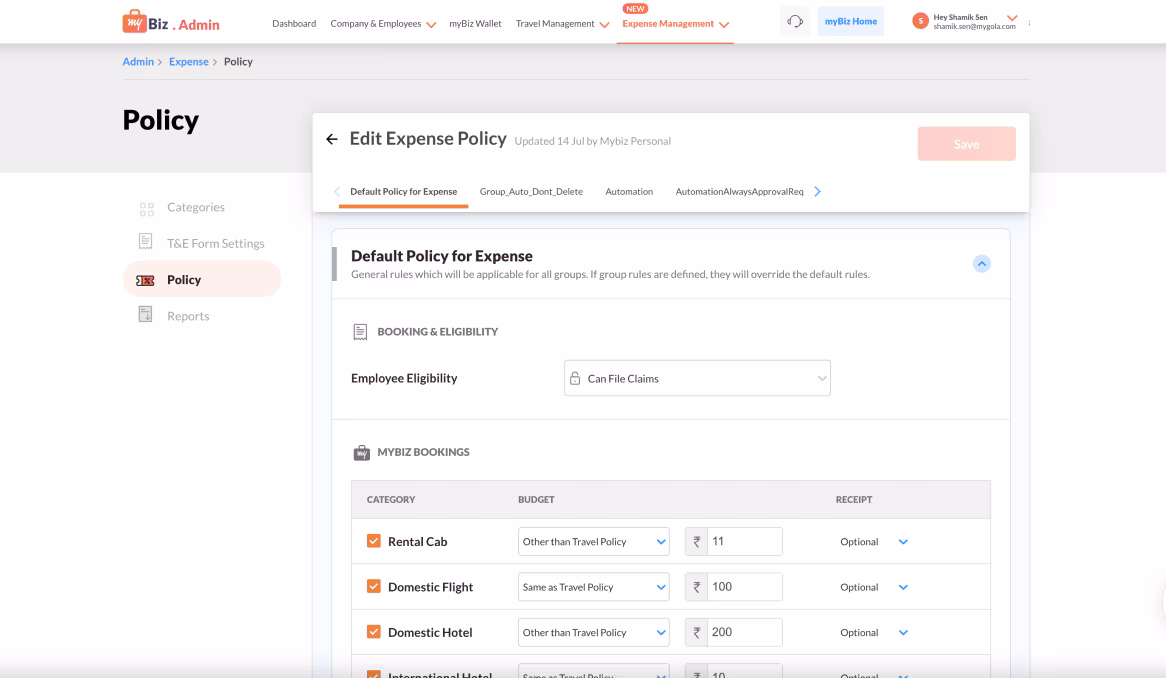The width and height of the screenshot is (1166, 678).
Task: Click the back arrow beside Edit Expense Policy
Action: click(x=332, y=139)
